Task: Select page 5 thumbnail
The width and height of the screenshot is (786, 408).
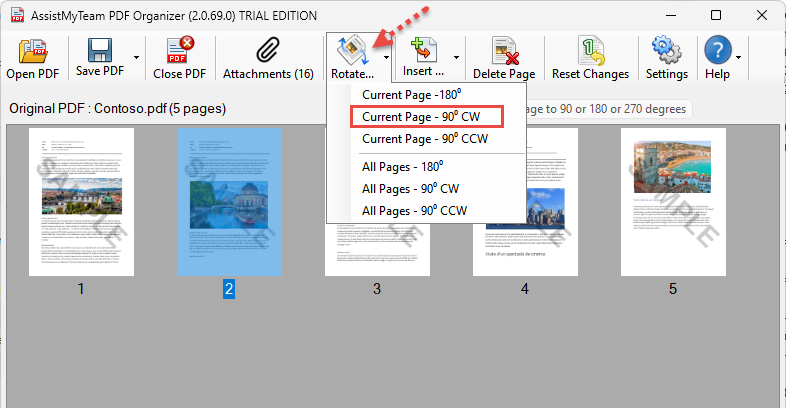Action: [x=673, y=201]
